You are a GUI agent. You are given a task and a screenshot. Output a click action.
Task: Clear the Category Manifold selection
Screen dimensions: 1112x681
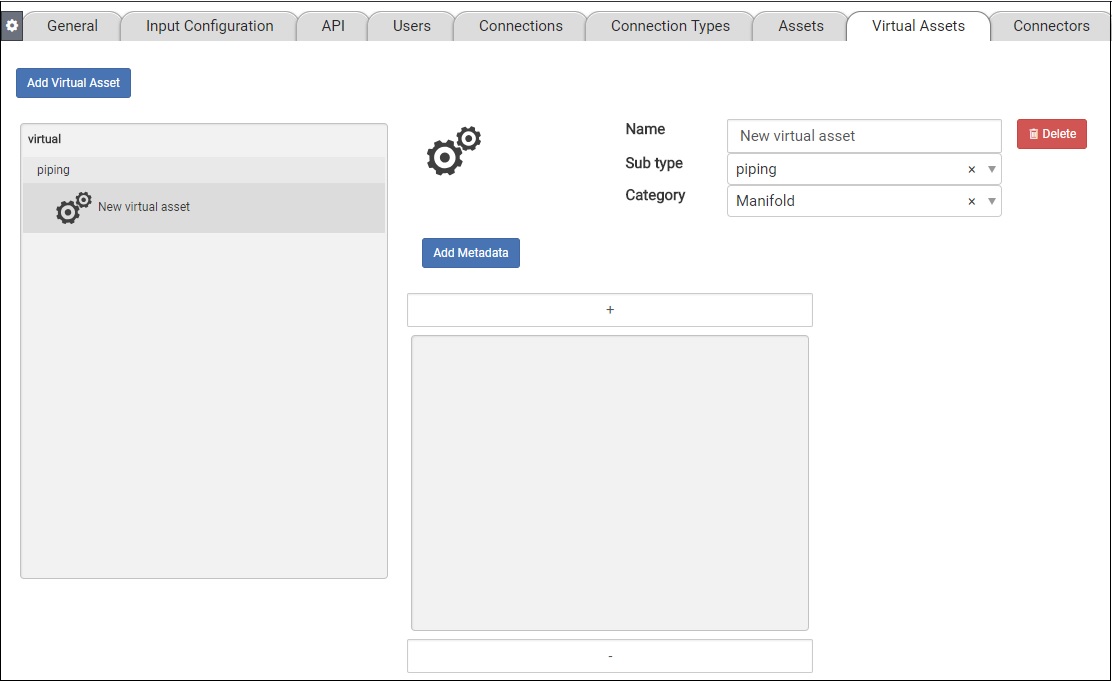point(971,201)
